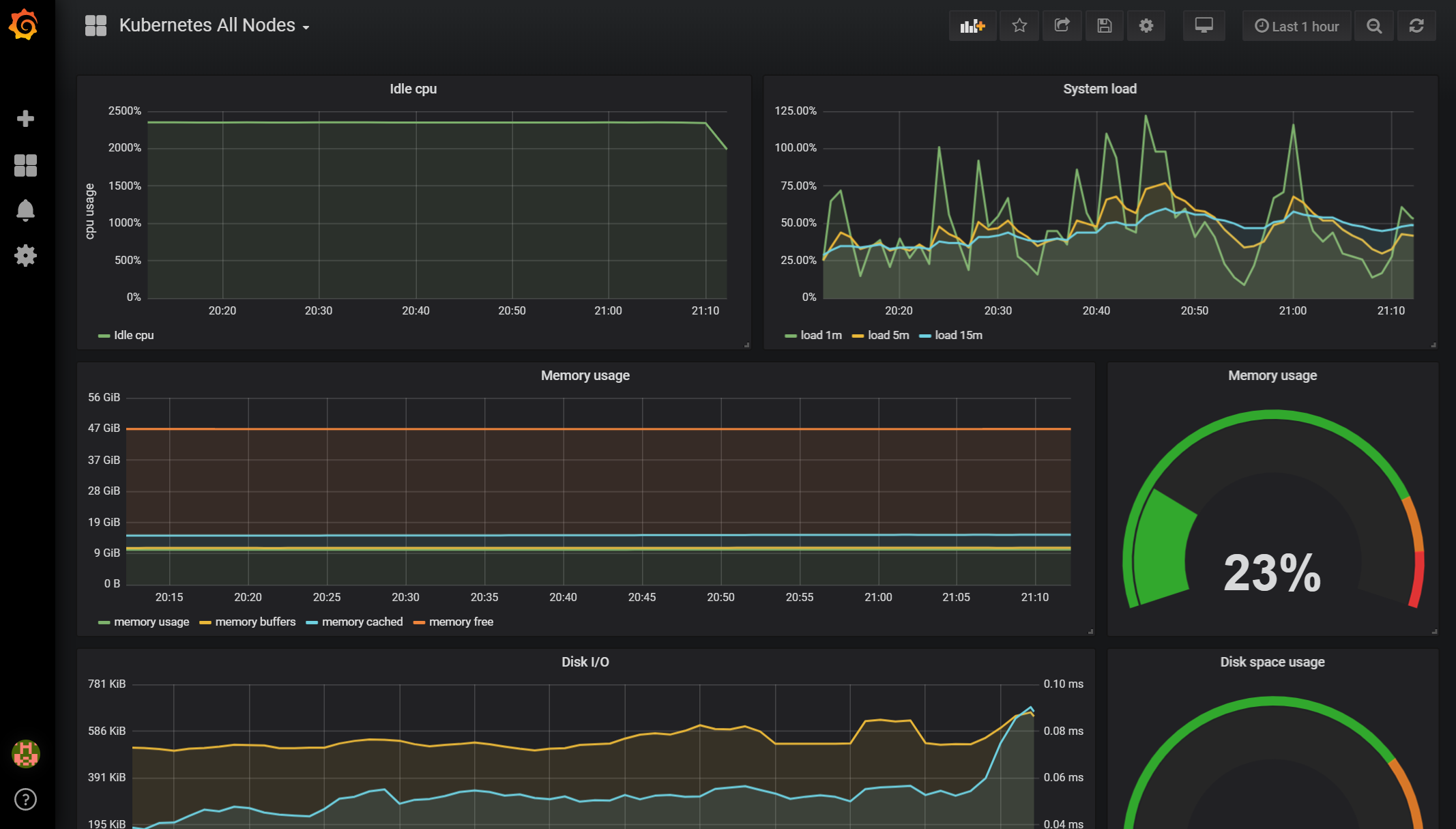Toggle the memory buffers legend series

pyautogui.click(x=255, y=622)
